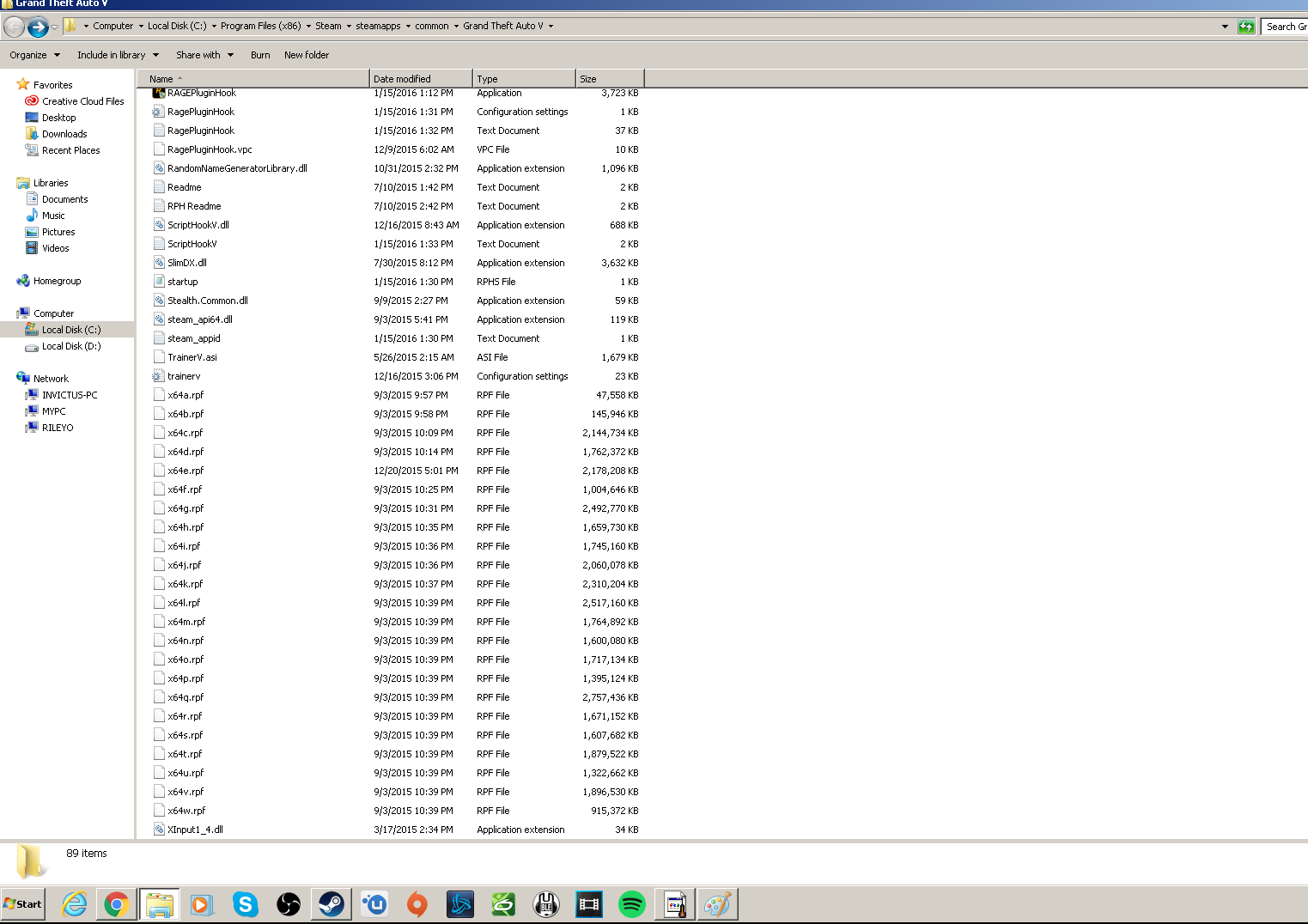The width and height of the screenshot is (1308, 924).
Task: Expand the dropdown arrow after Computer breadcrumb
Action: pos(141,27)
